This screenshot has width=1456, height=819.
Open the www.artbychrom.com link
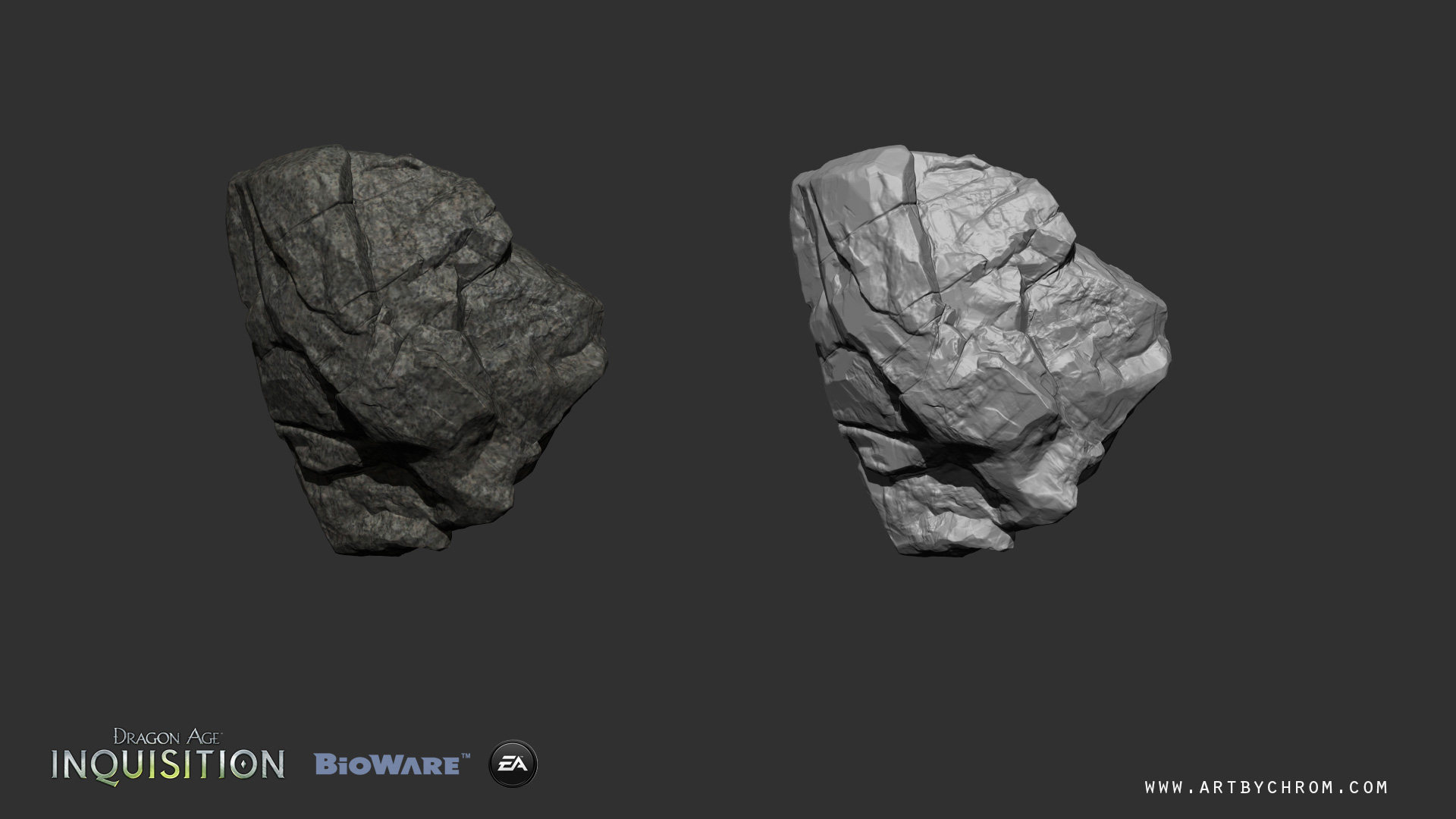click(1266, 787)
